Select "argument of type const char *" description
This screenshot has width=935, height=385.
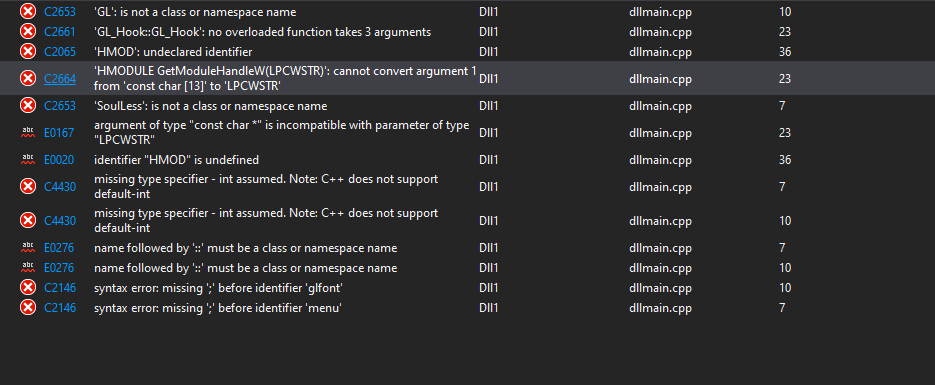(281, 133)
